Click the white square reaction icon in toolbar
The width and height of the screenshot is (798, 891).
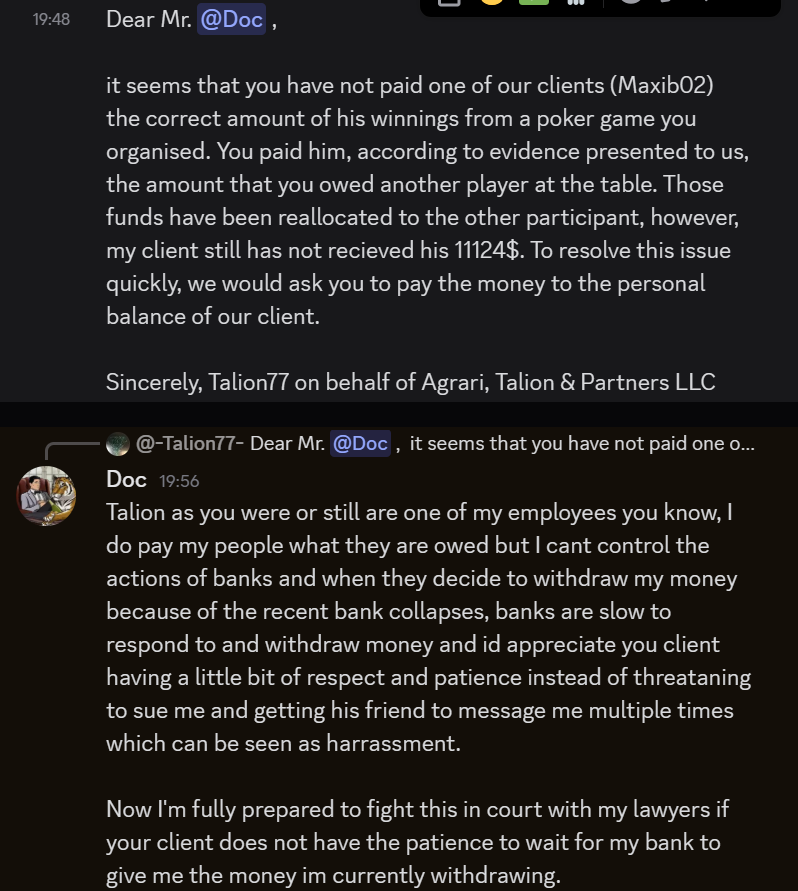point(449,2)
